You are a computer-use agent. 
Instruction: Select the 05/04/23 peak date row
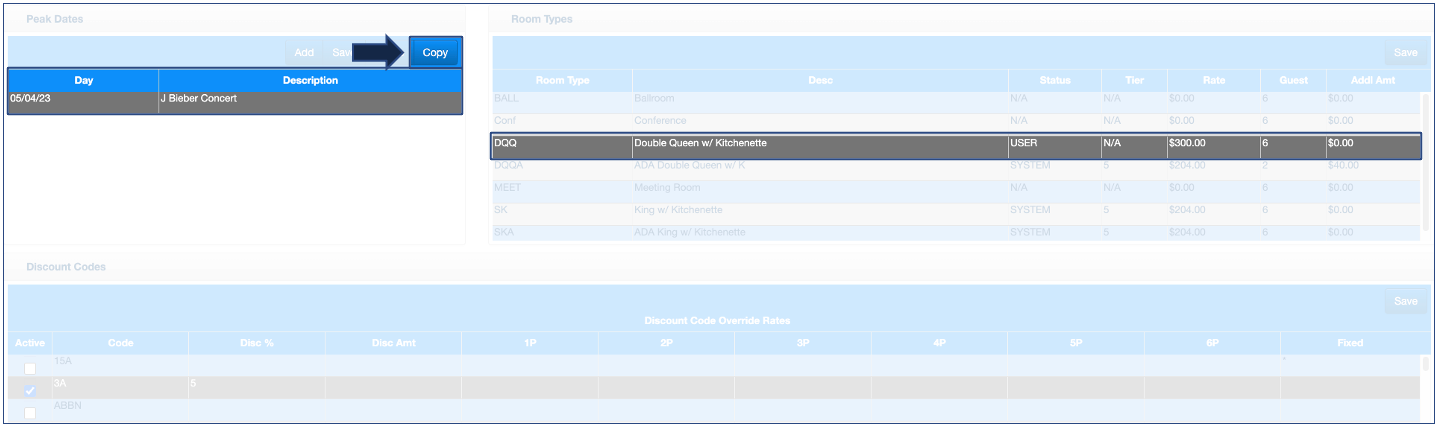pyautogui.click(x=83, y=100)
